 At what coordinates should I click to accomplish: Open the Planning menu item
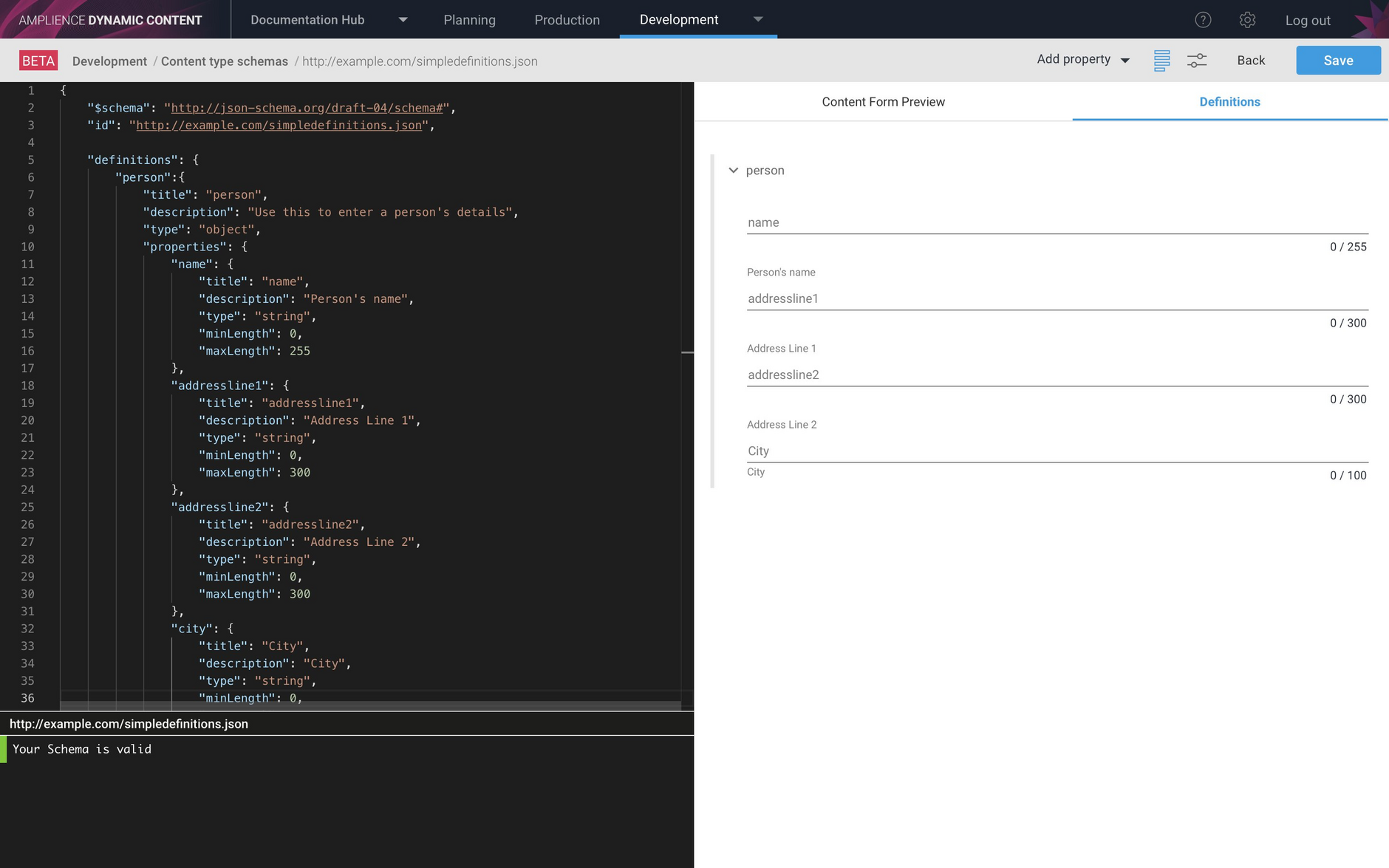click(x=470, y=19)
